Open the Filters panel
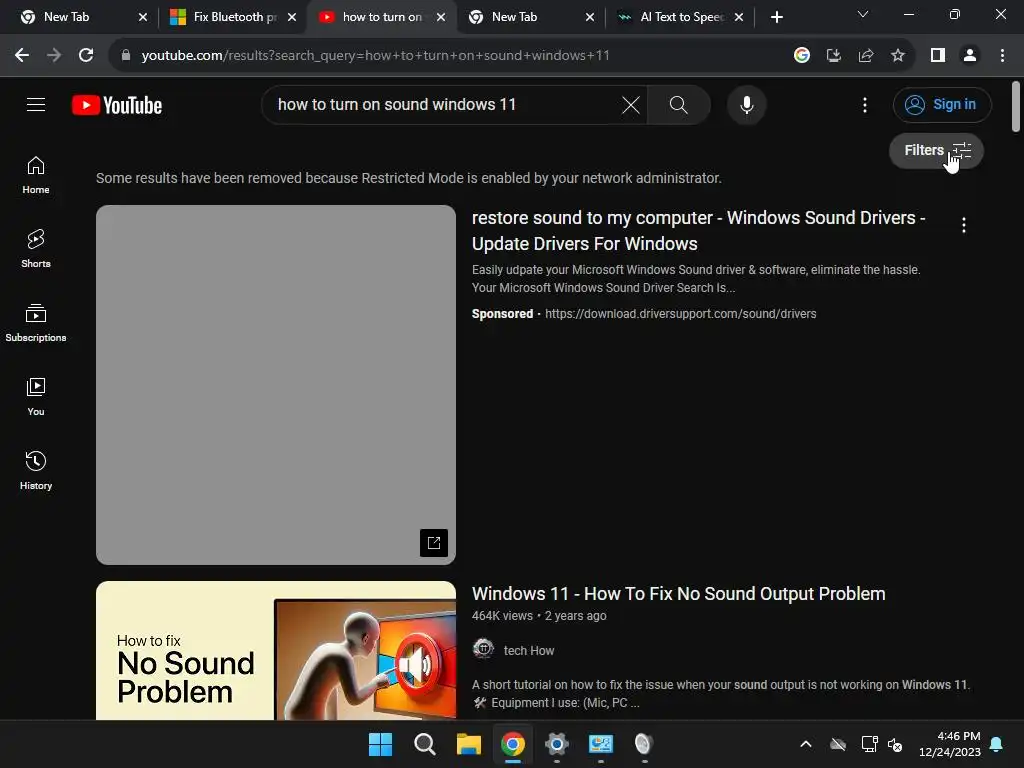The width and height of the screenshot is (1024, 768). [x=936, y=150]
